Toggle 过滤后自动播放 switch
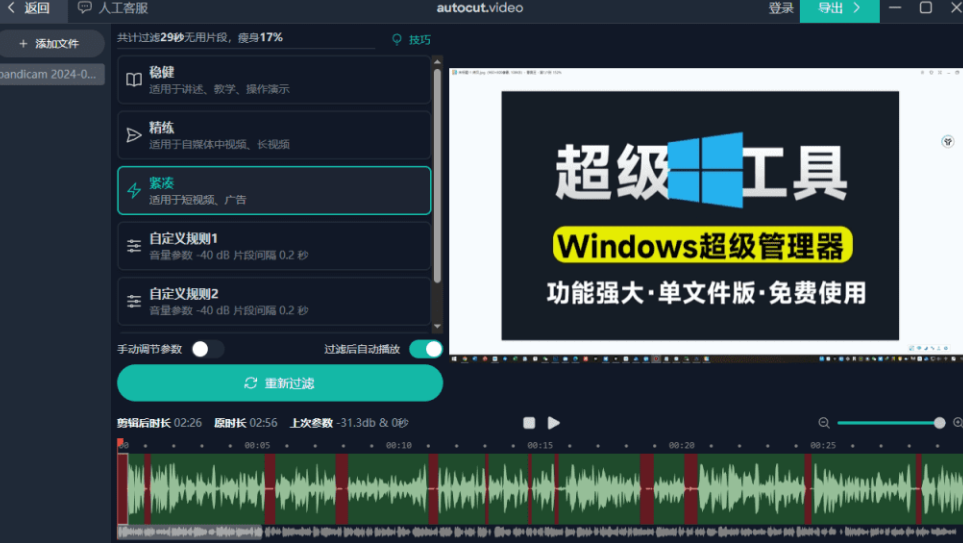963x543 pixels. pos(426,349)
